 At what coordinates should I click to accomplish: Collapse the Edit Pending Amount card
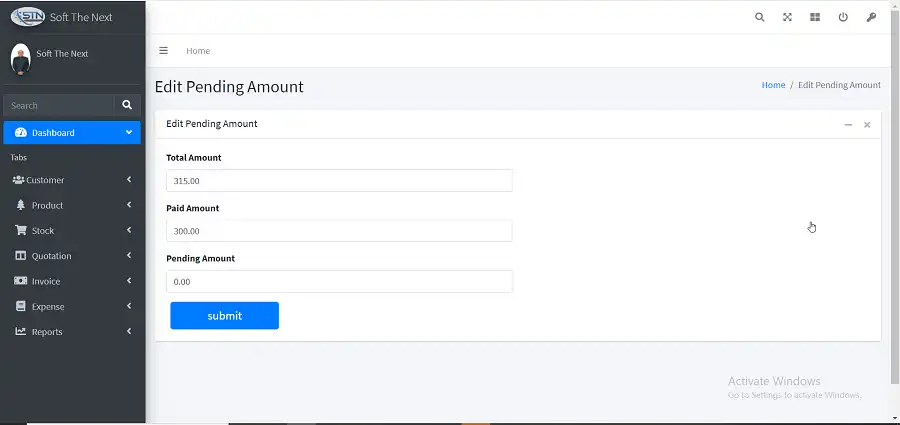click(x=848, y=125)
